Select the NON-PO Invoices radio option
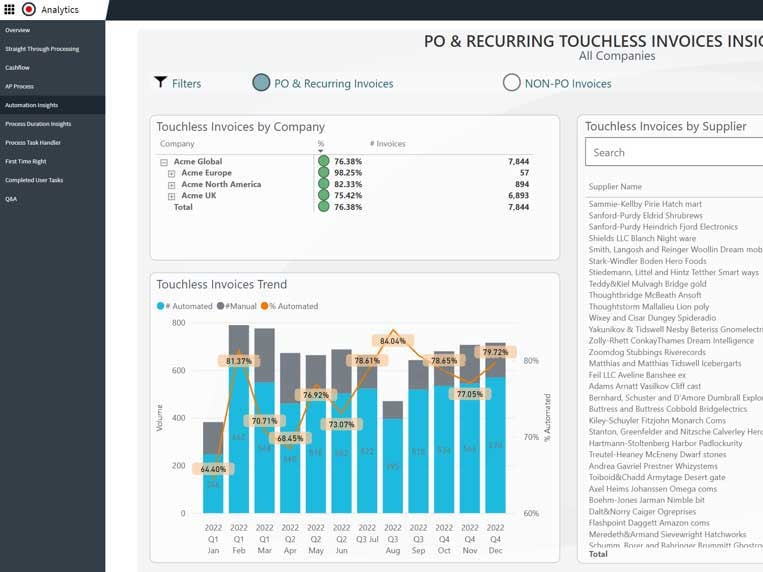Image resolution: width=763 pixels, height=572 pixels. click(x=511, y=83)
